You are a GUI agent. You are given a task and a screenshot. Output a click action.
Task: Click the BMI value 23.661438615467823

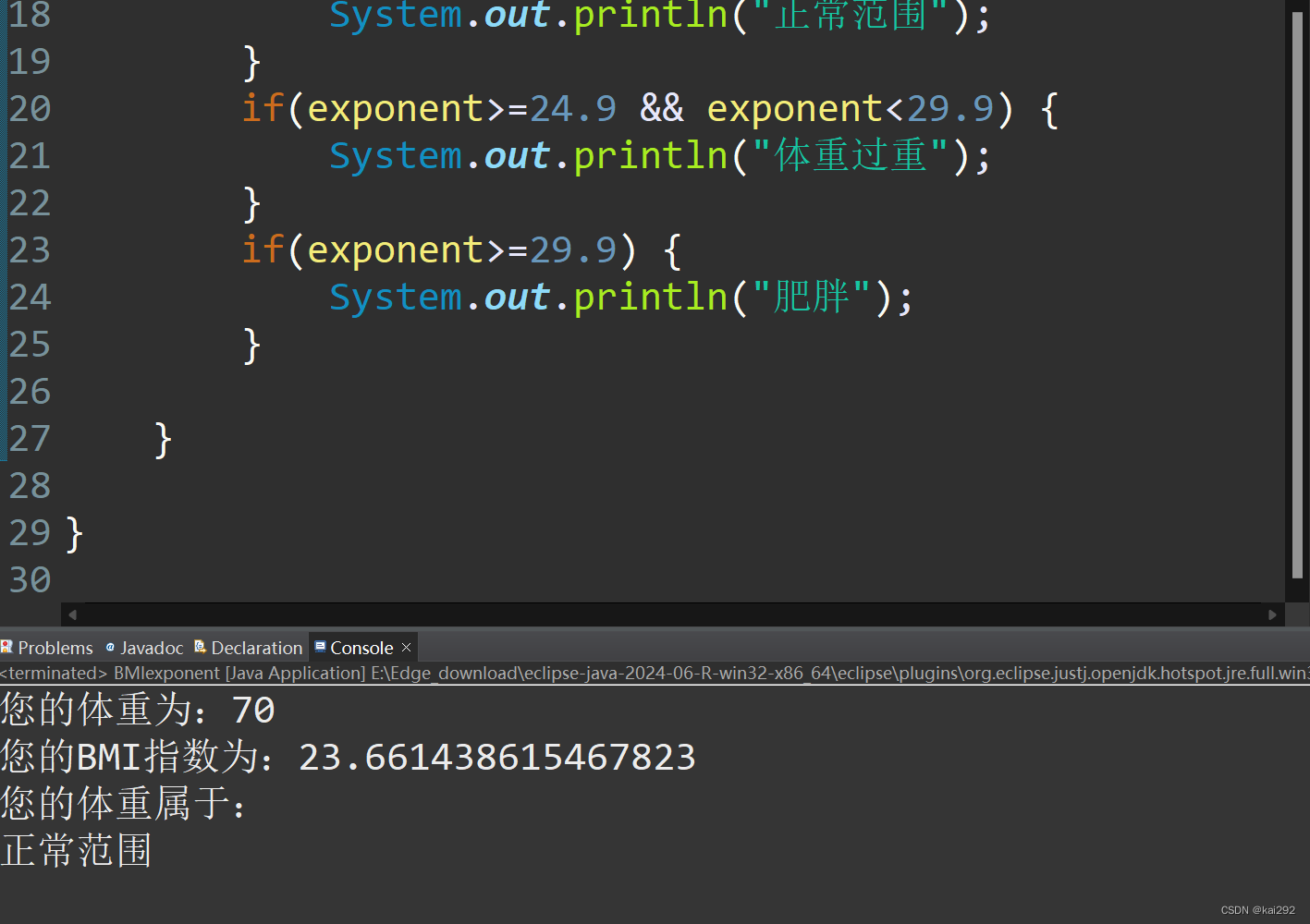(x=497, y=758)
